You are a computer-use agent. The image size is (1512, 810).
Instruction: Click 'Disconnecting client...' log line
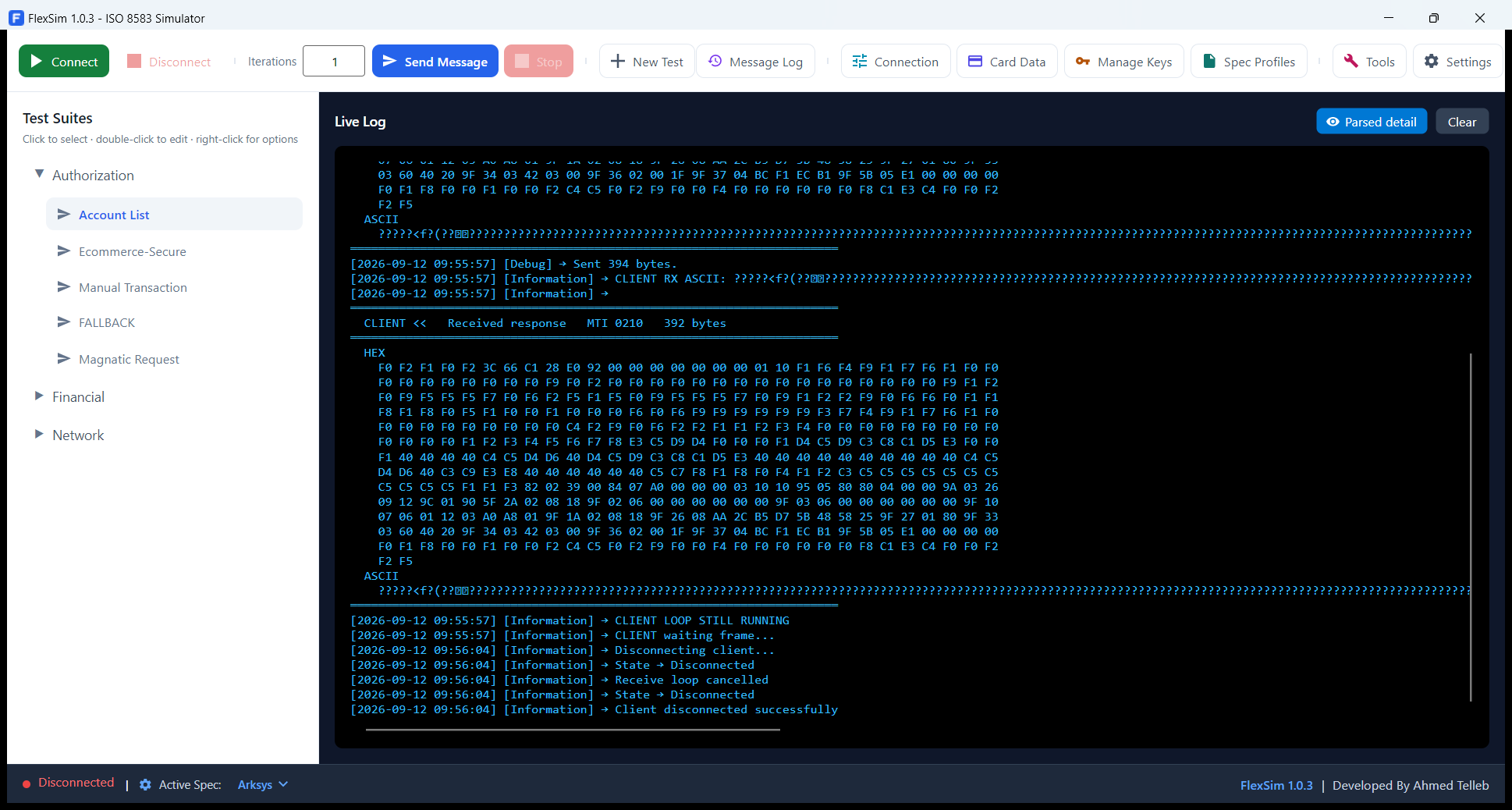click(x=694, y=650)
